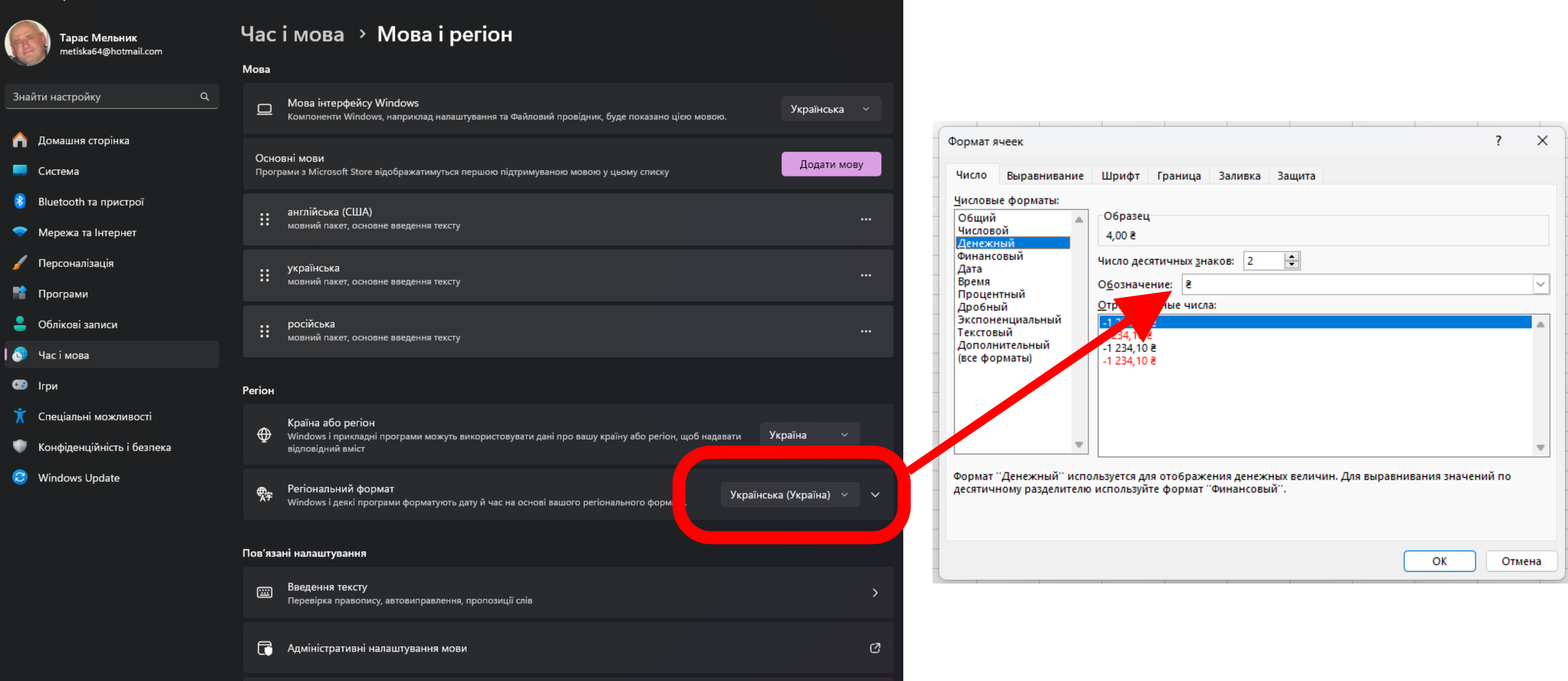
Task: Switch to the Число tab
Action: (x=971, y=175)
